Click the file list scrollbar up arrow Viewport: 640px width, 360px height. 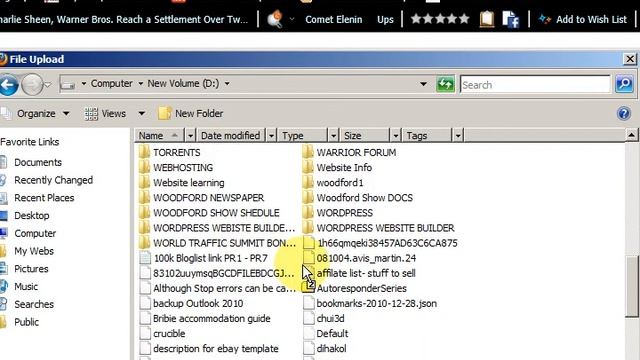(631, 135)
